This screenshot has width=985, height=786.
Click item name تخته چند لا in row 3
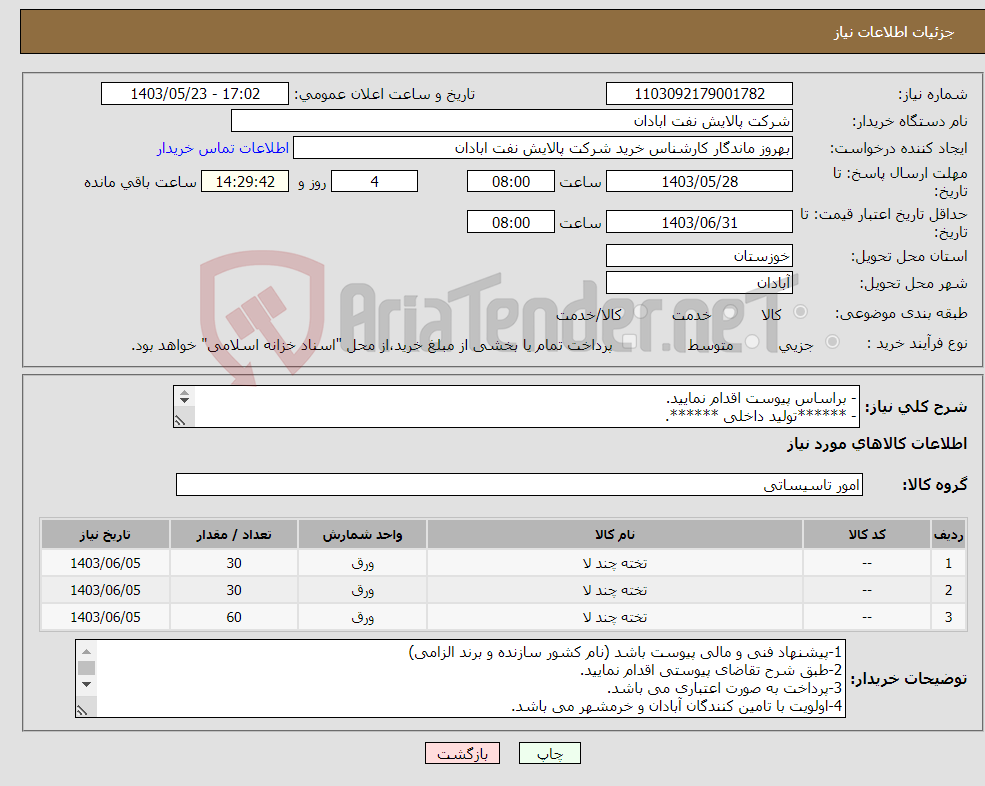tap(614, 618)
